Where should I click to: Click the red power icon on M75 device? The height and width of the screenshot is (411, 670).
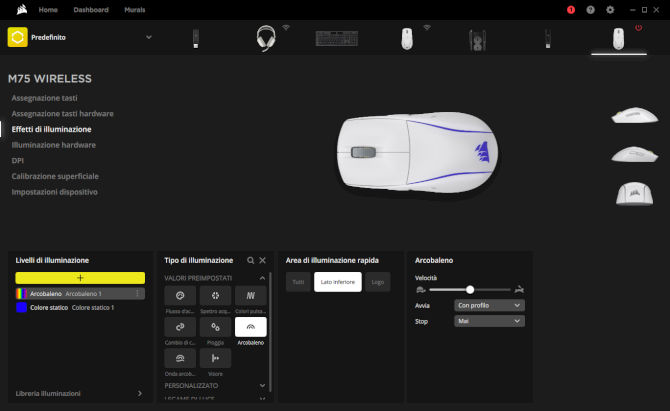638,28
